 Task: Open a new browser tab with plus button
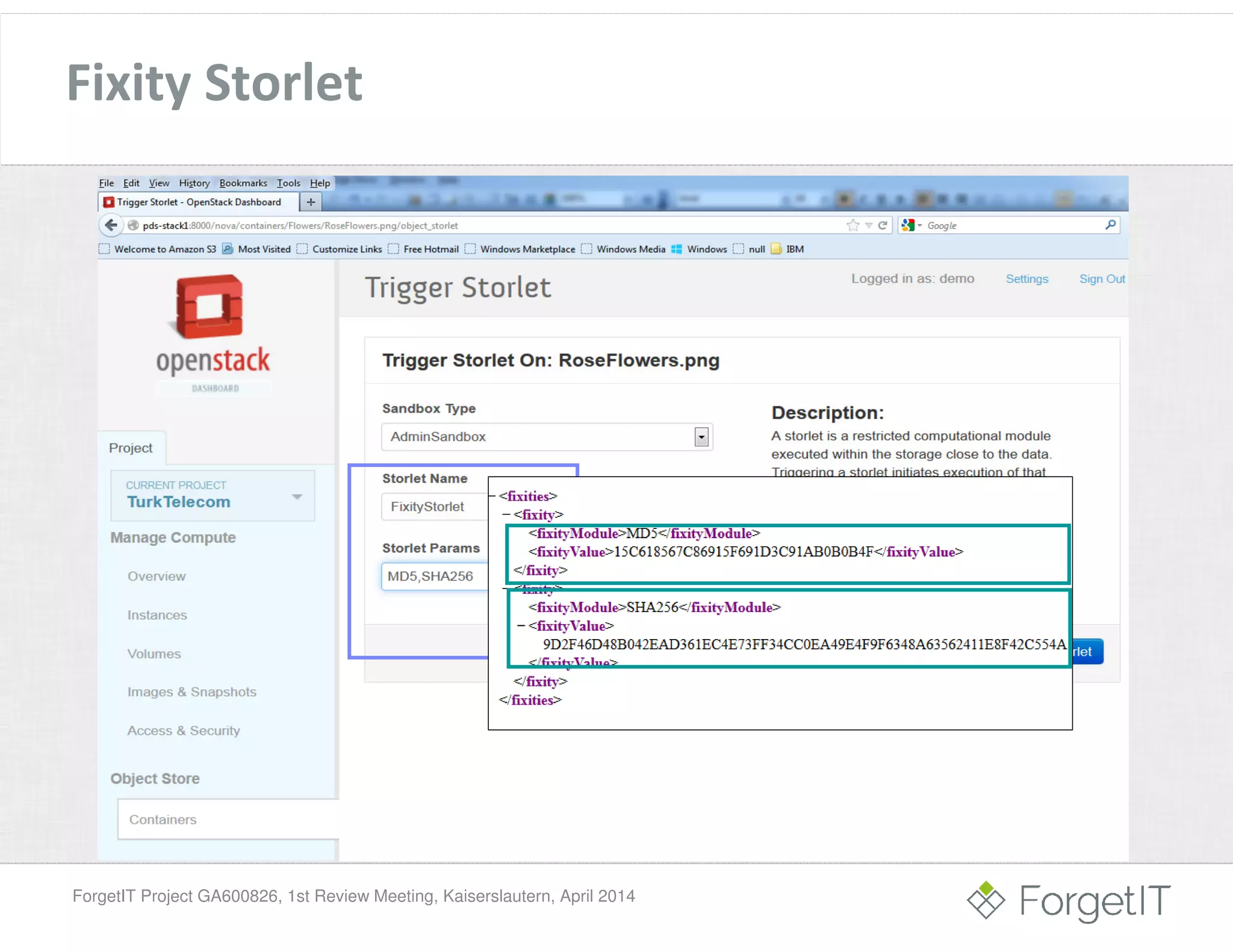[x=311, y=202]
